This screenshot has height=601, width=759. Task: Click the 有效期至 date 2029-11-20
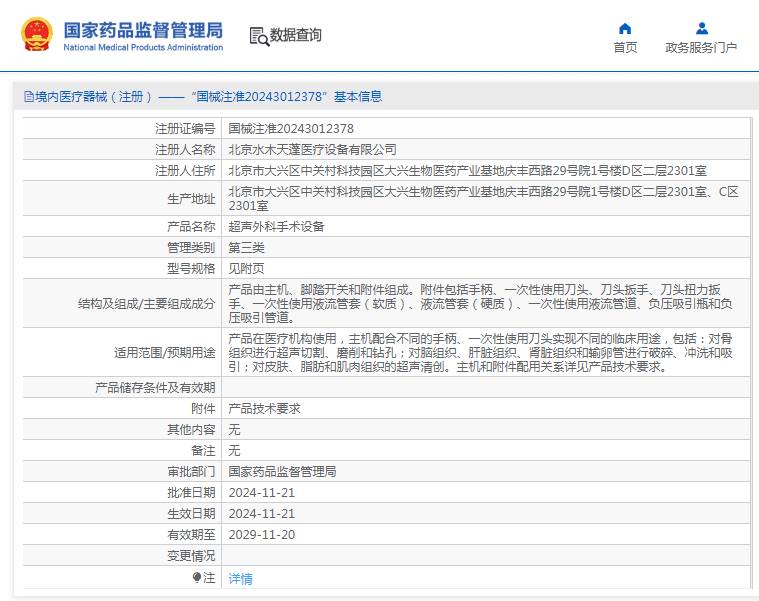point(261,534)
